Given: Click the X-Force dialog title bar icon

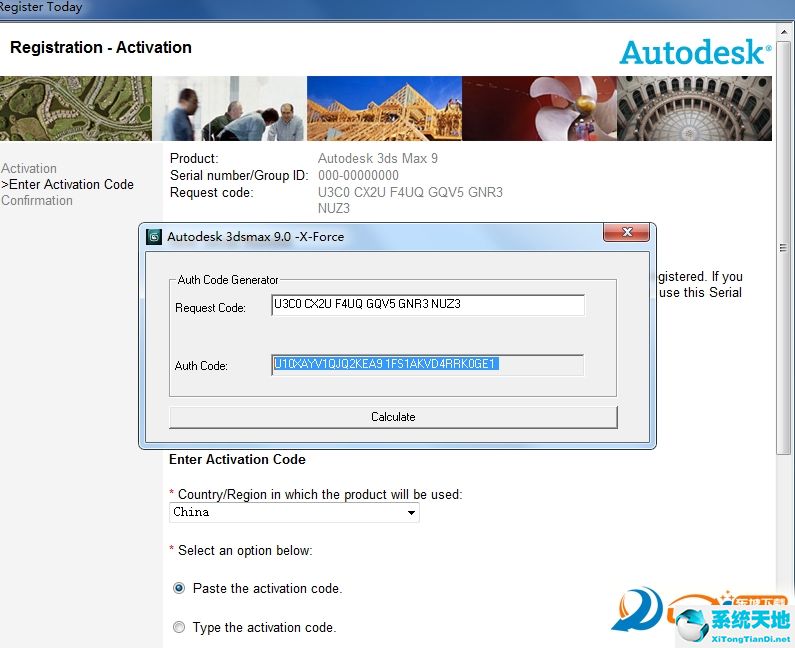Looking at the screenshot, I should [154, 237].
